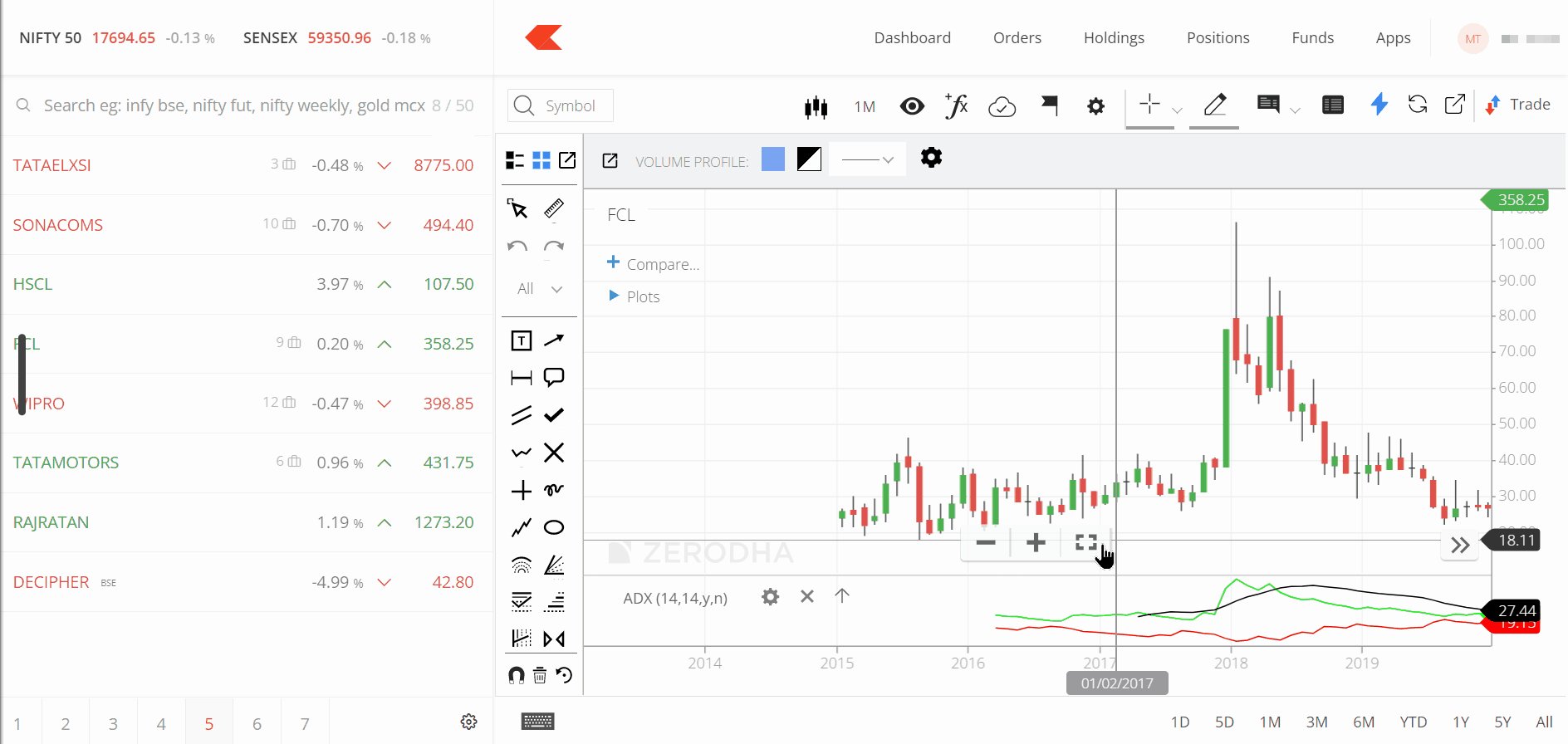Screen dimensions: 1568x744
Task: Go to Orders page
Action: [x=1017, y=38]
